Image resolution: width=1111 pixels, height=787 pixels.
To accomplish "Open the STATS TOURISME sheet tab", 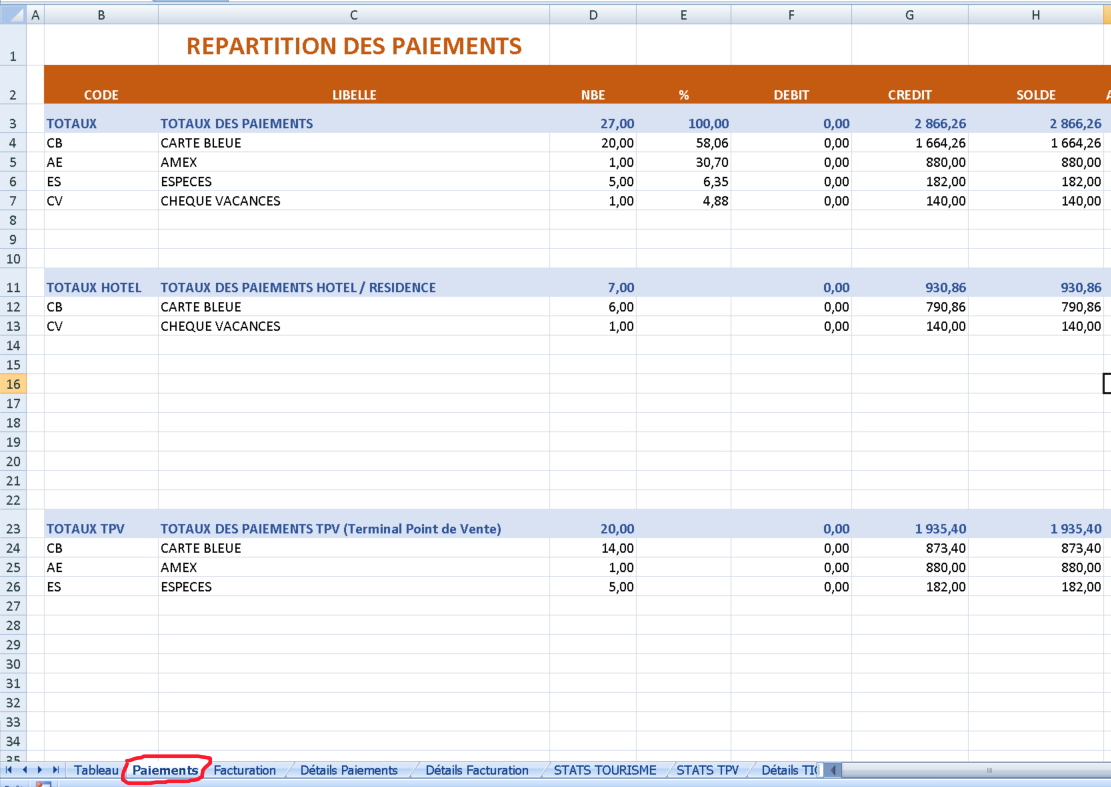I will point(605,770).
